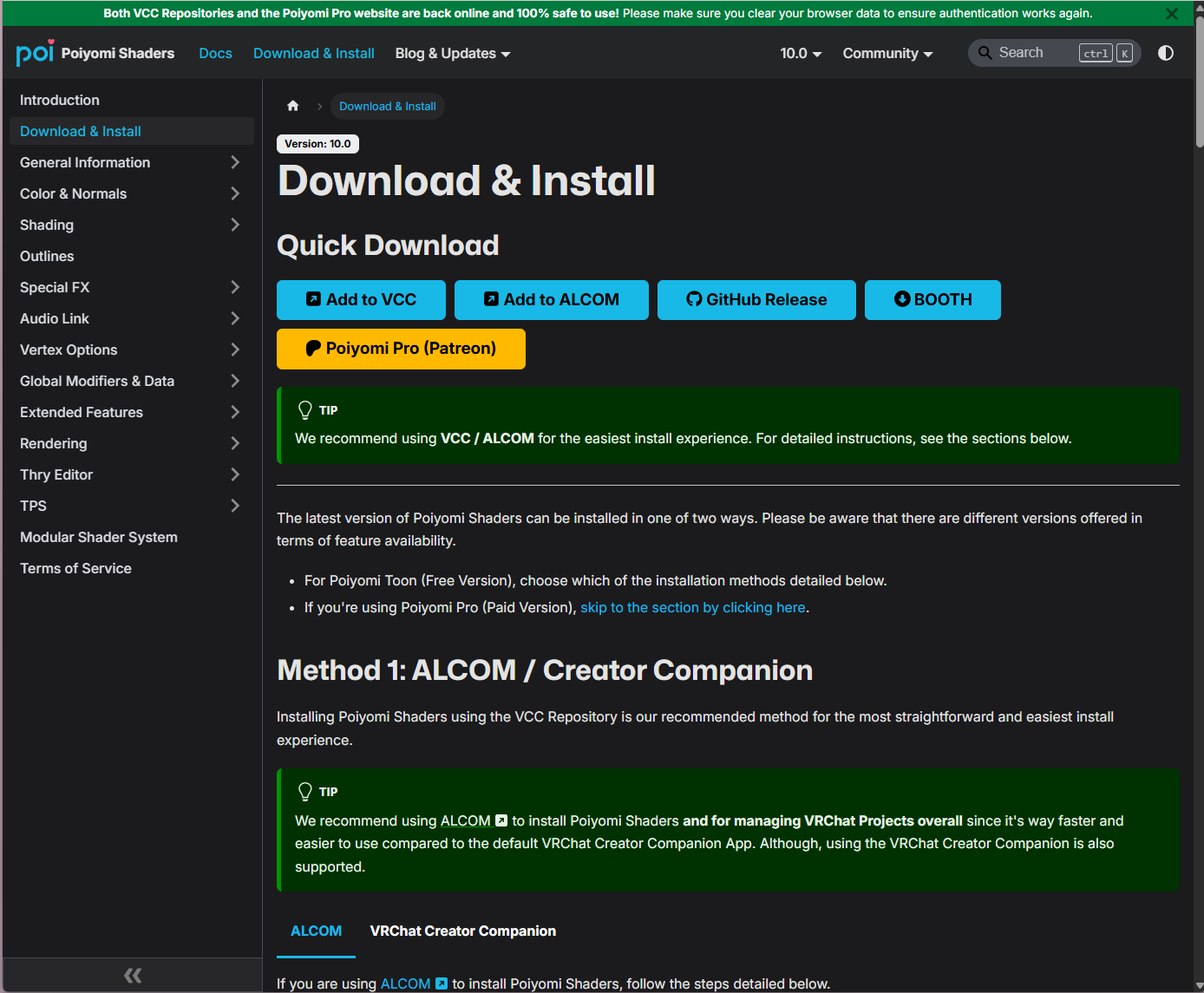Expand Vertex Options sidebar chevron
The image size is (1204, 993).
point(235,350)
